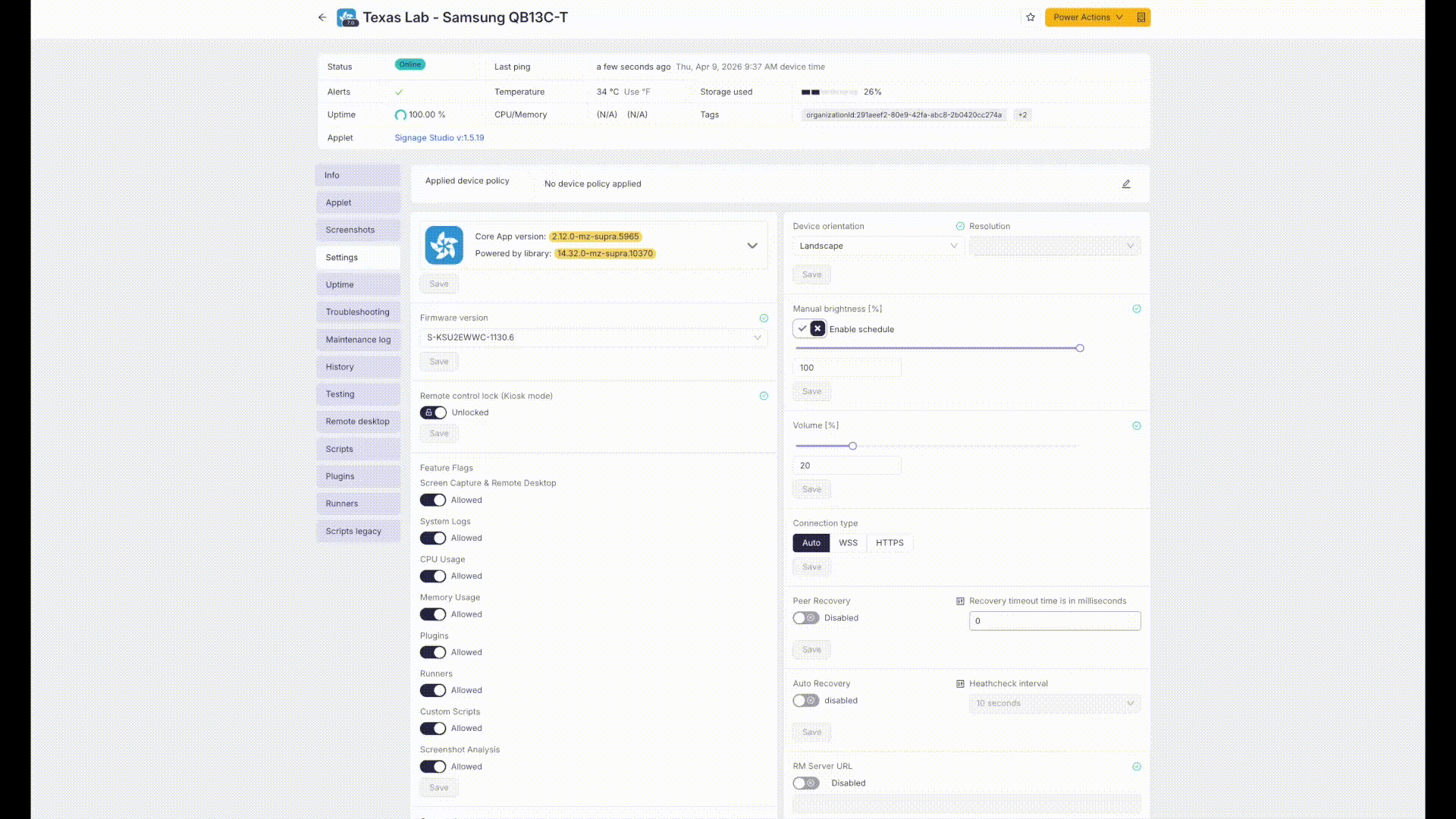Open the Maintenance log tab

click(358, 340)
